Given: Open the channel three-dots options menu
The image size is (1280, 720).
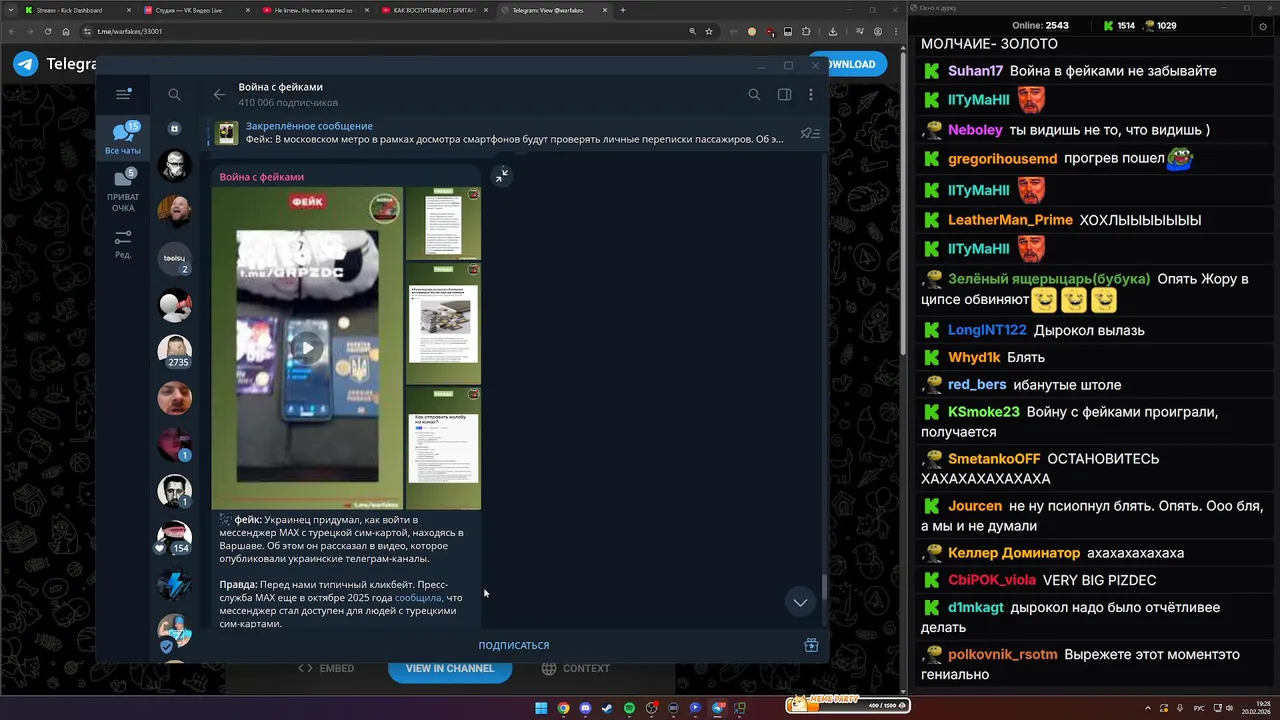Looking at the screenshot, I should pos(810,94).
